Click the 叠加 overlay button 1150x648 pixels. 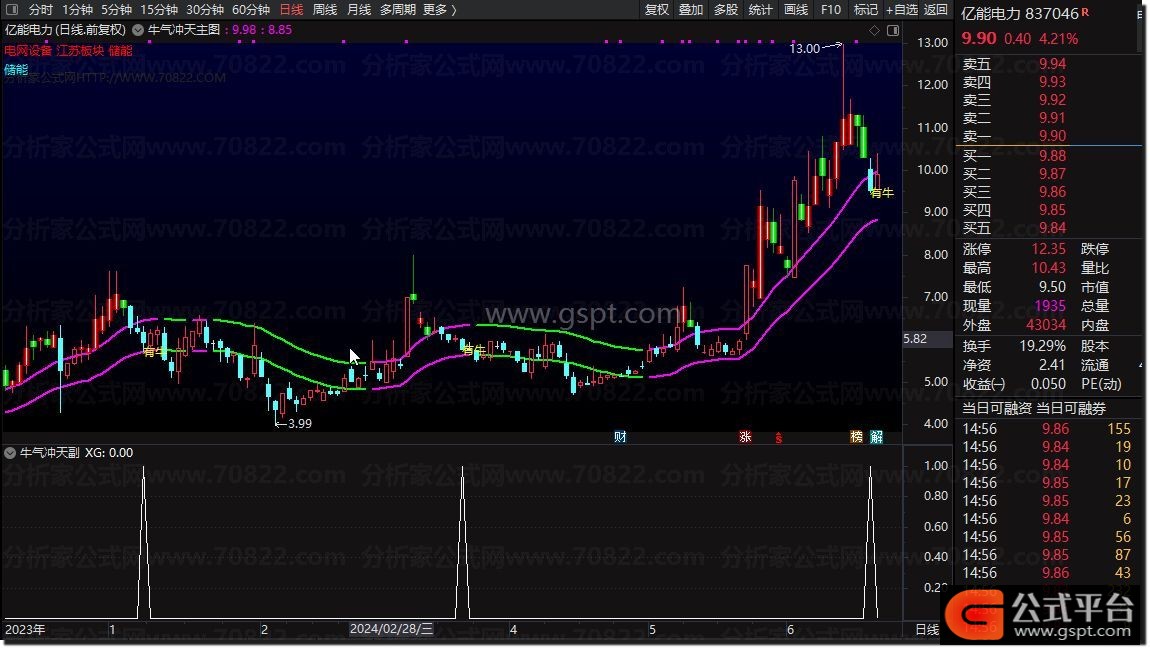[691, 10]
